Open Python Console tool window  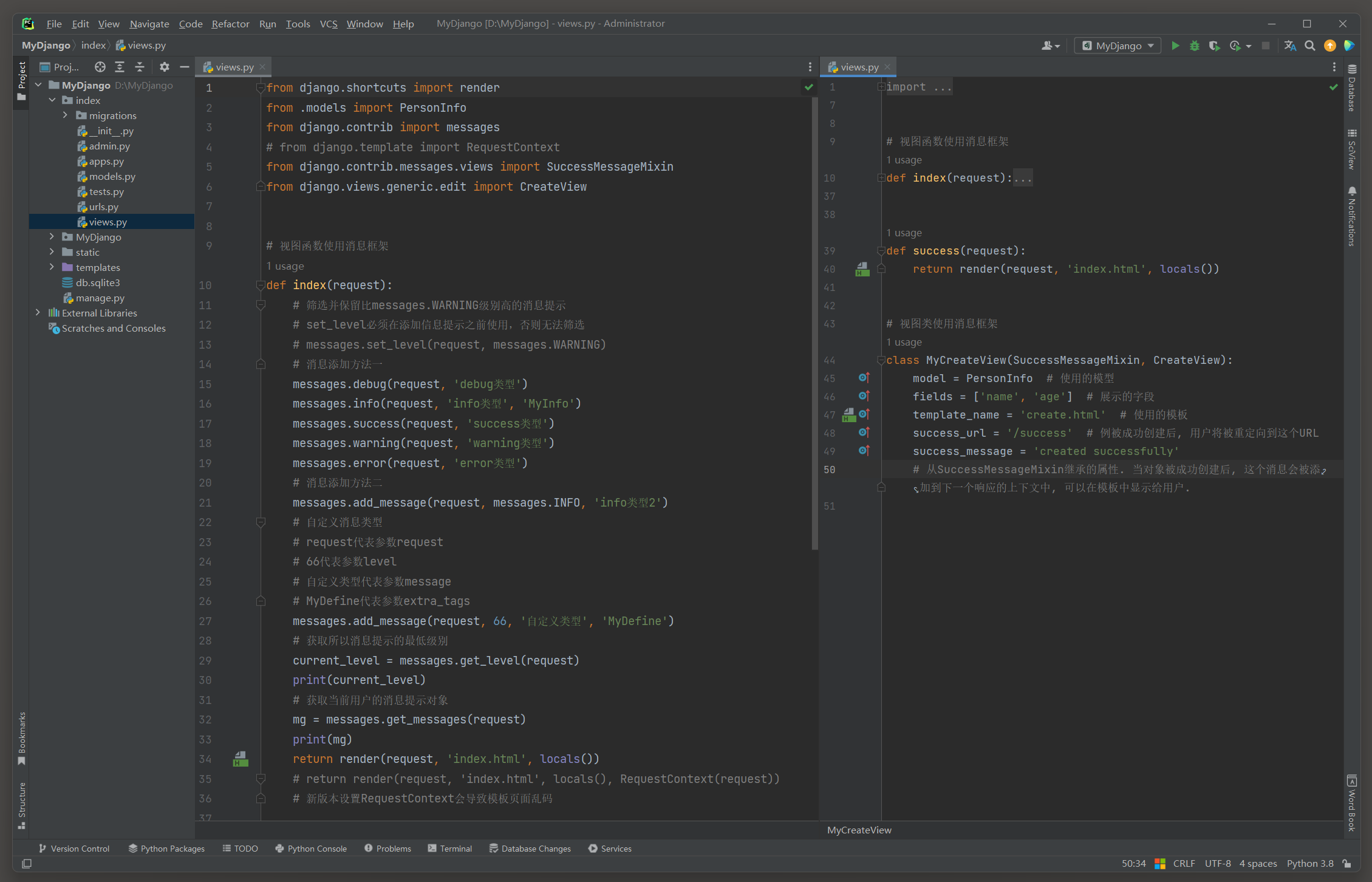pyautogui.click(x=311, y=849)
